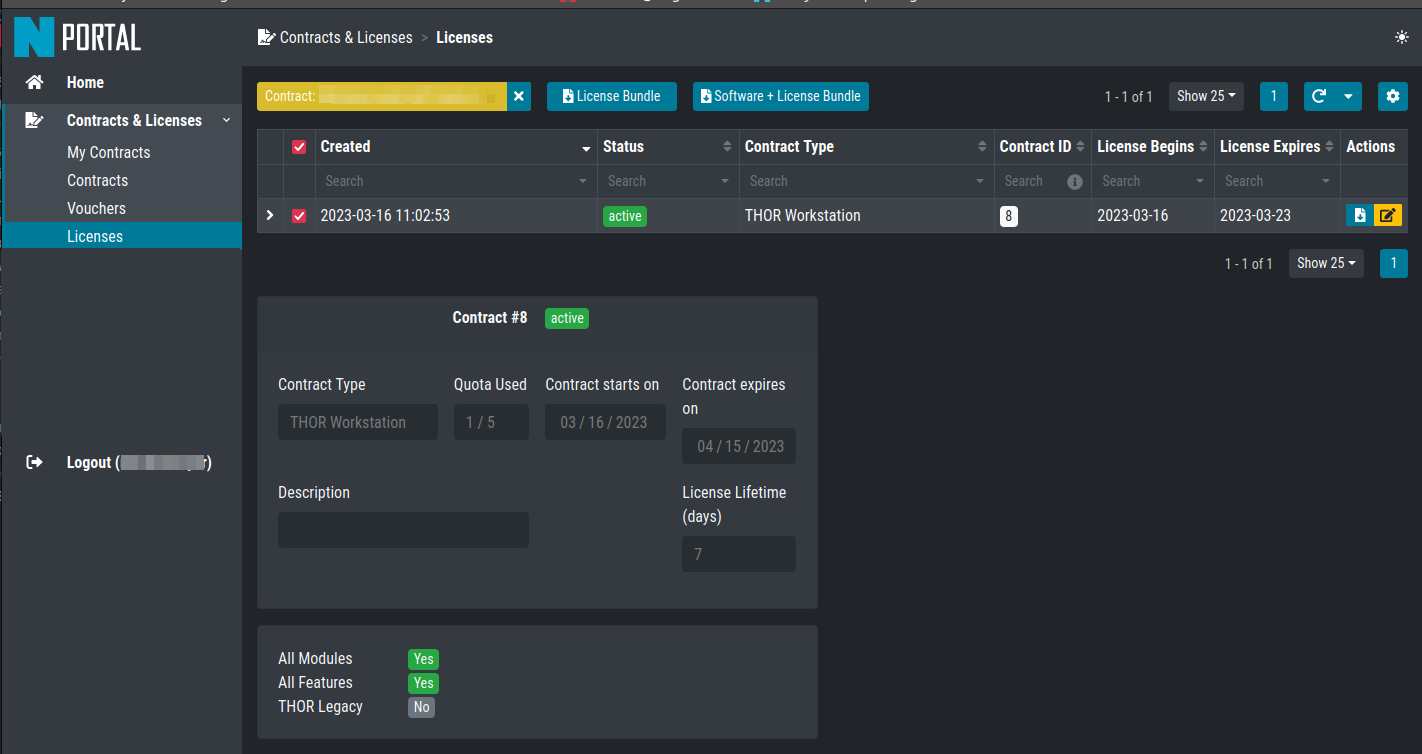Viewport: 1422px width, 754px height.
Task: Click the yellow Contract filter tag
Action: coord(382,96)
